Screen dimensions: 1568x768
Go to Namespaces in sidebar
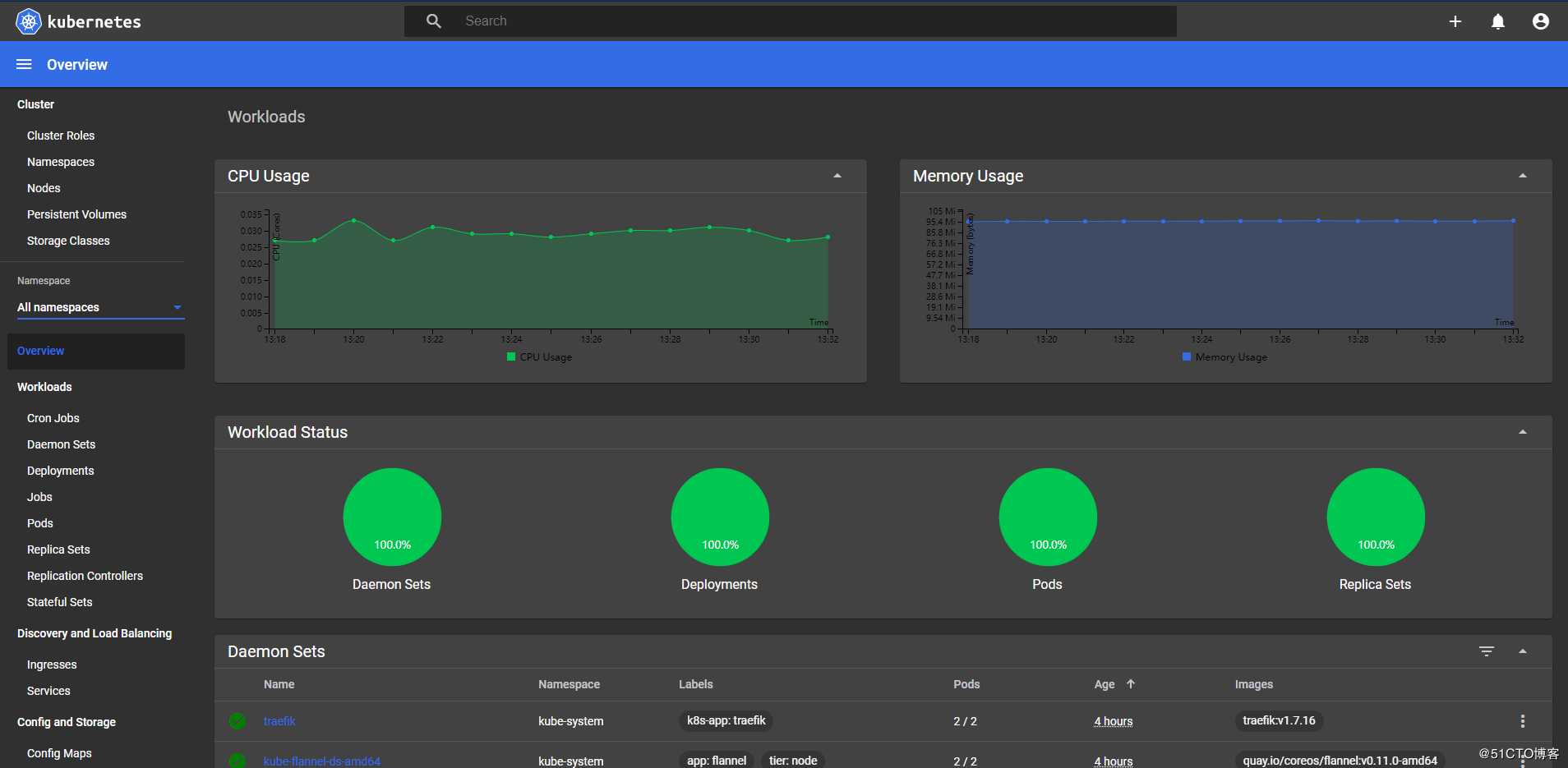point(61,162)
